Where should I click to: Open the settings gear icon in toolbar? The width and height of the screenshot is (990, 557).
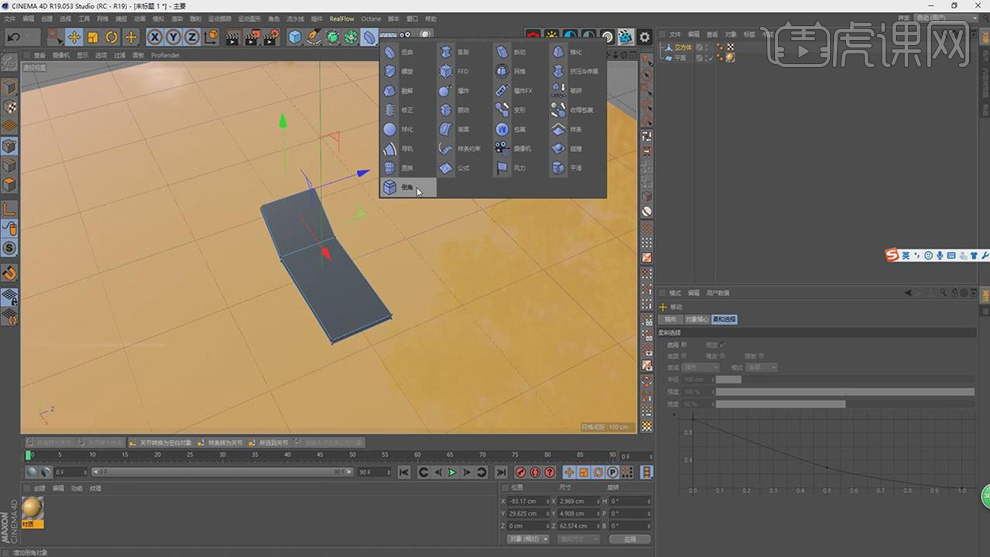click(644, 37)
